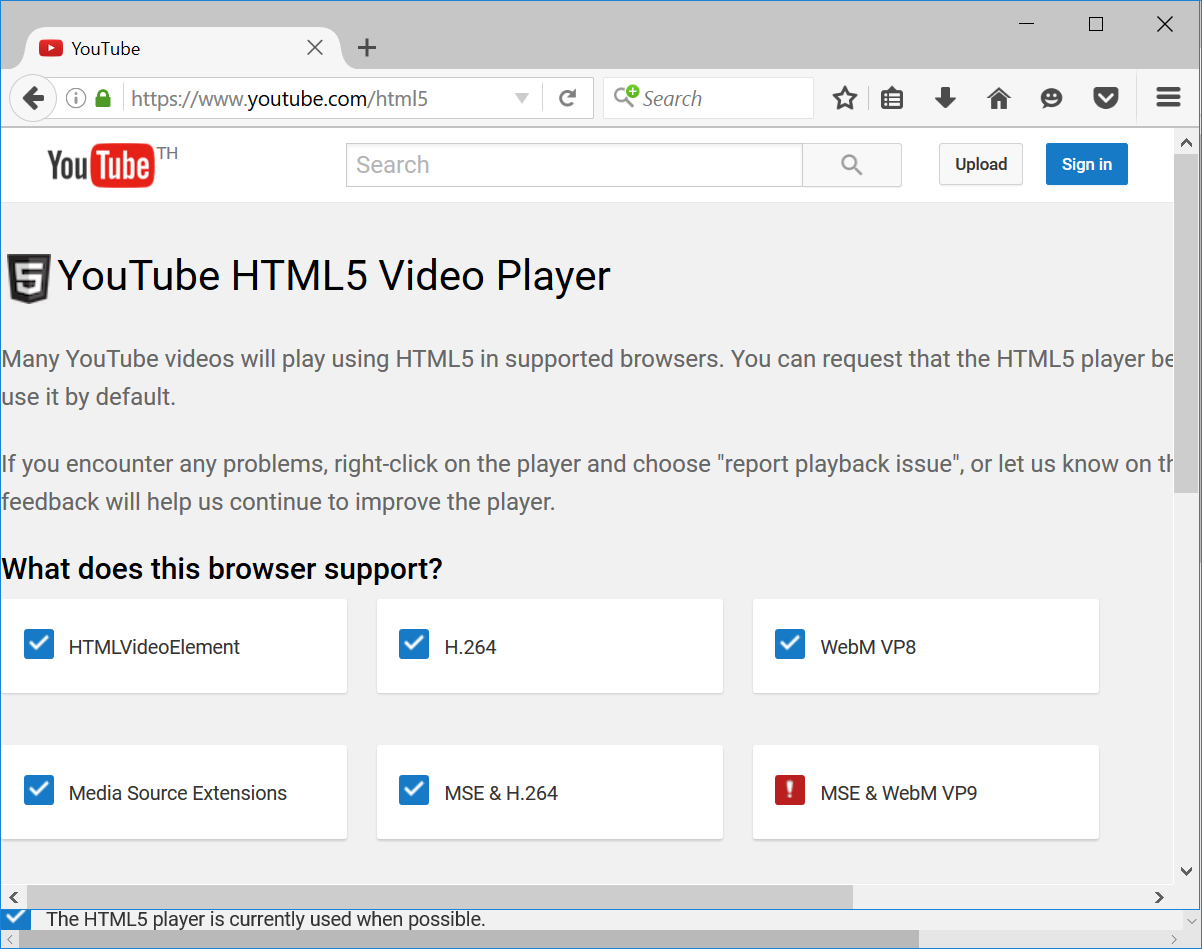Click the Firefox Search box
The height and width of the screenshot is (949, 1202).
[x=708, y=98]
